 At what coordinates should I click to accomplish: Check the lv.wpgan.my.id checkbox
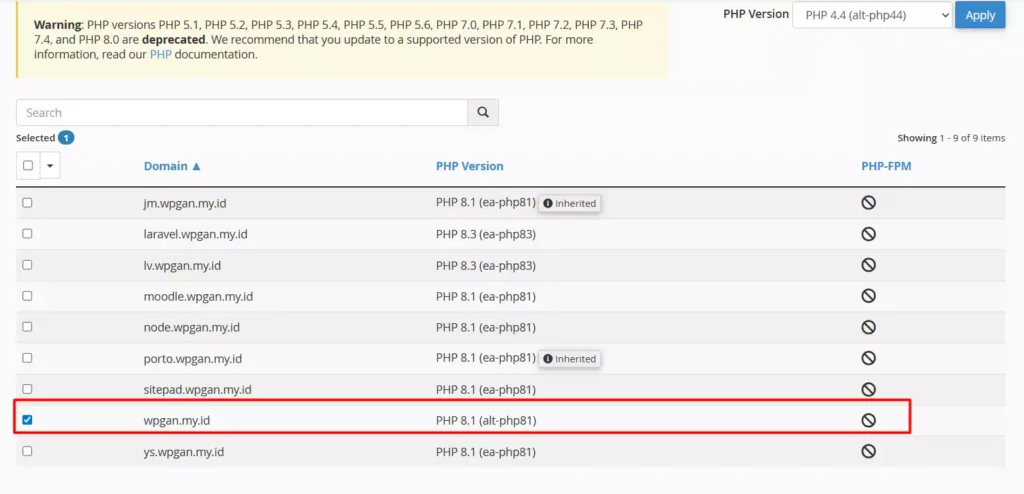point(27,265)
